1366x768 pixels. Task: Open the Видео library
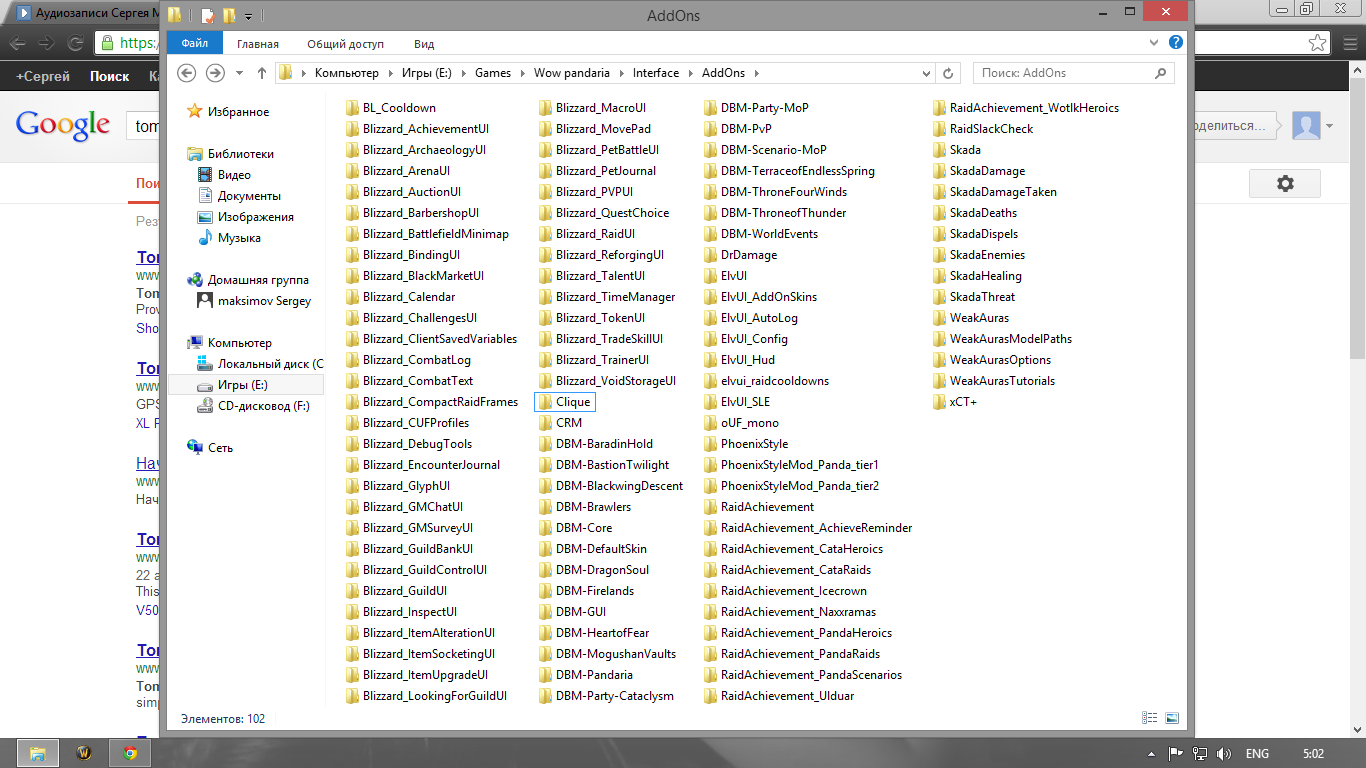[x=234, y=175]
